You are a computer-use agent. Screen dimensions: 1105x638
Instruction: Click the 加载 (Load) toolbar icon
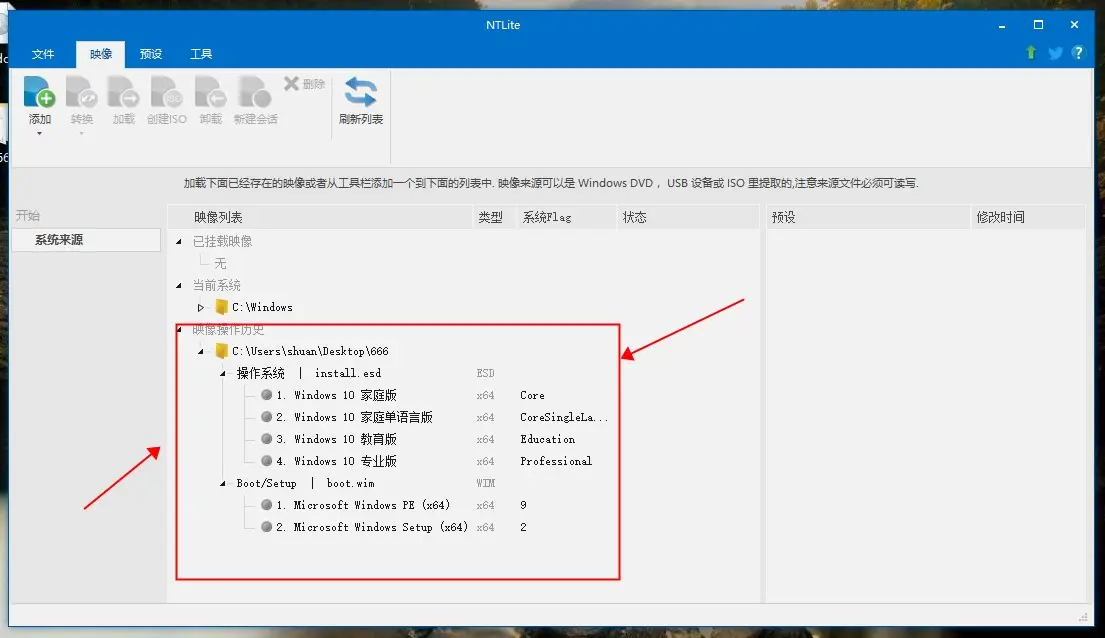(x=124, y=92)
